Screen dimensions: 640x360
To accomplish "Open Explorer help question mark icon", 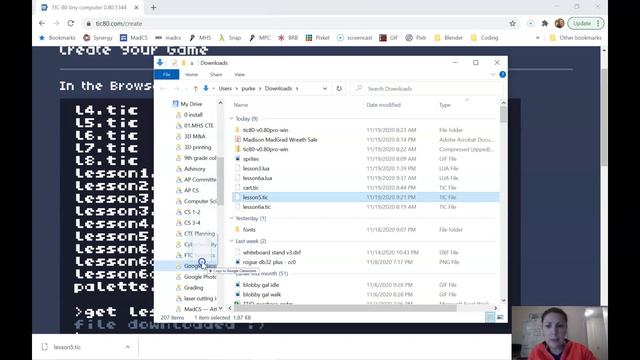I will (x=502, y=74).
